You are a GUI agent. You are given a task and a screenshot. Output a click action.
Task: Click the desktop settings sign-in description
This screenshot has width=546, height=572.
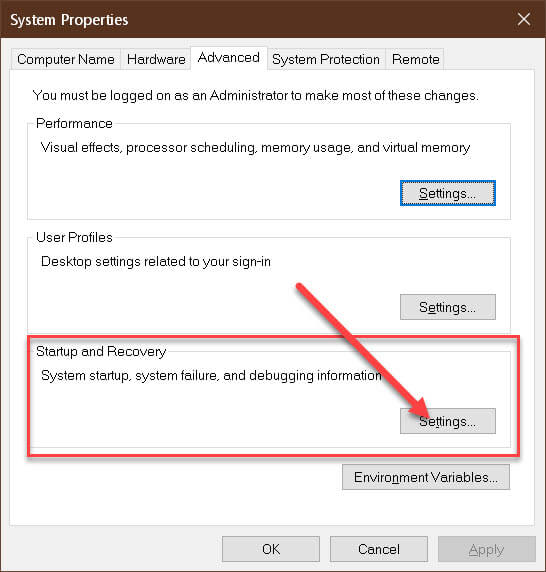pos(156,262)
